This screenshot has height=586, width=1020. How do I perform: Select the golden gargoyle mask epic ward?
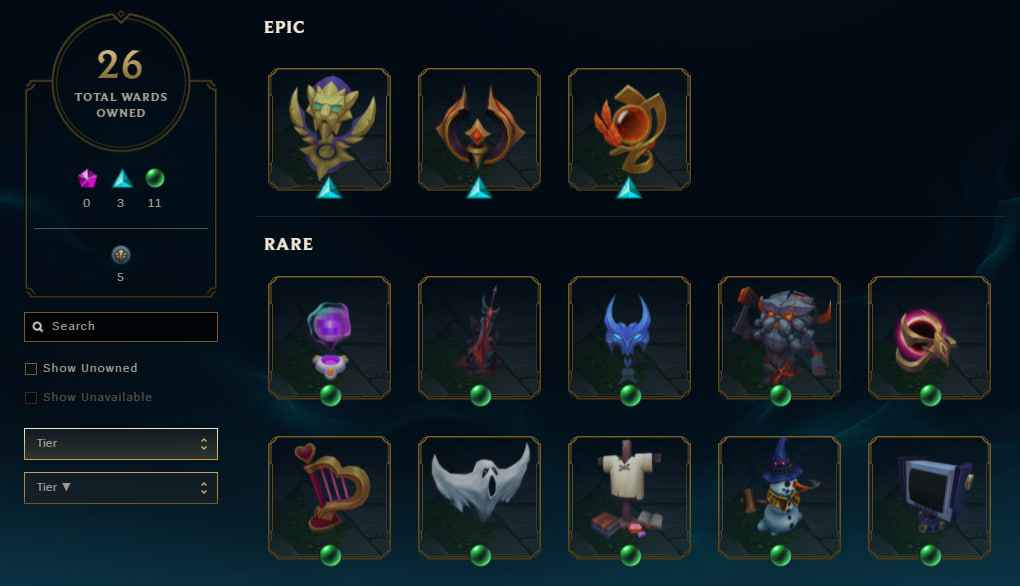pos(330,129)
